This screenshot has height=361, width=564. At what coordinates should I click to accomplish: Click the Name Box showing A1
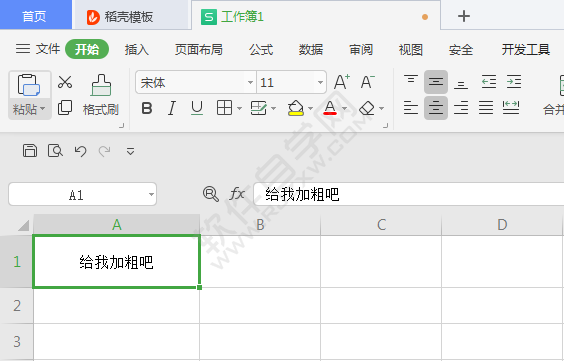[x=82, y=194]
